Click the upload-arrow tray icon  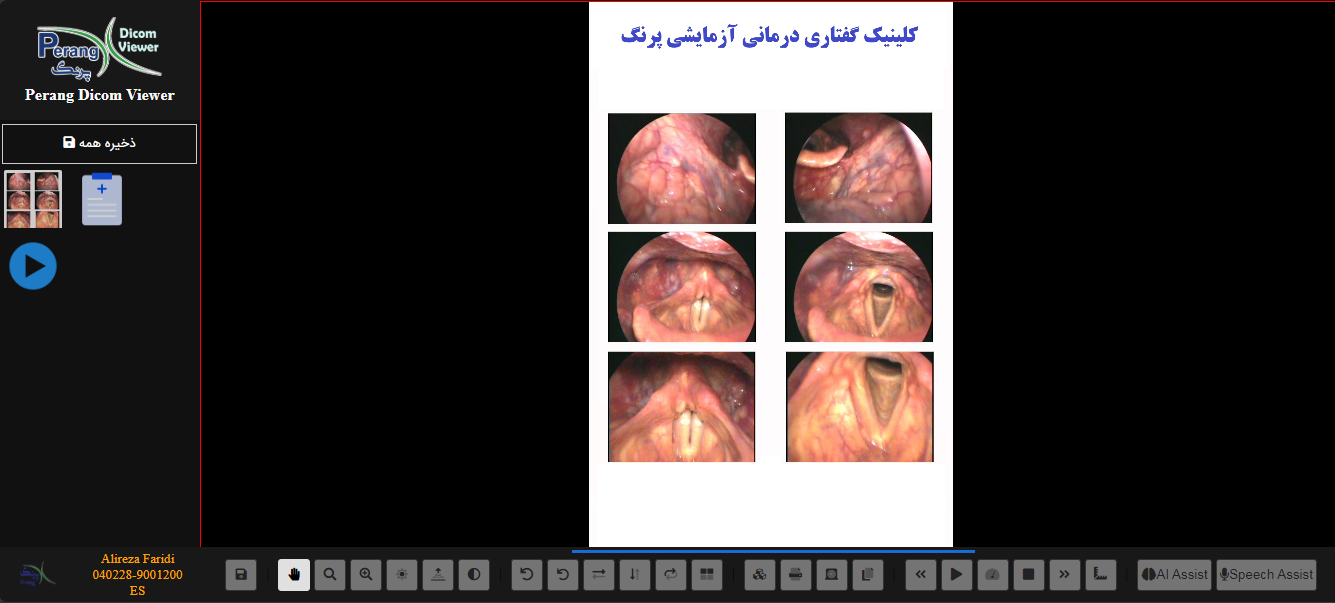point(438,575)
